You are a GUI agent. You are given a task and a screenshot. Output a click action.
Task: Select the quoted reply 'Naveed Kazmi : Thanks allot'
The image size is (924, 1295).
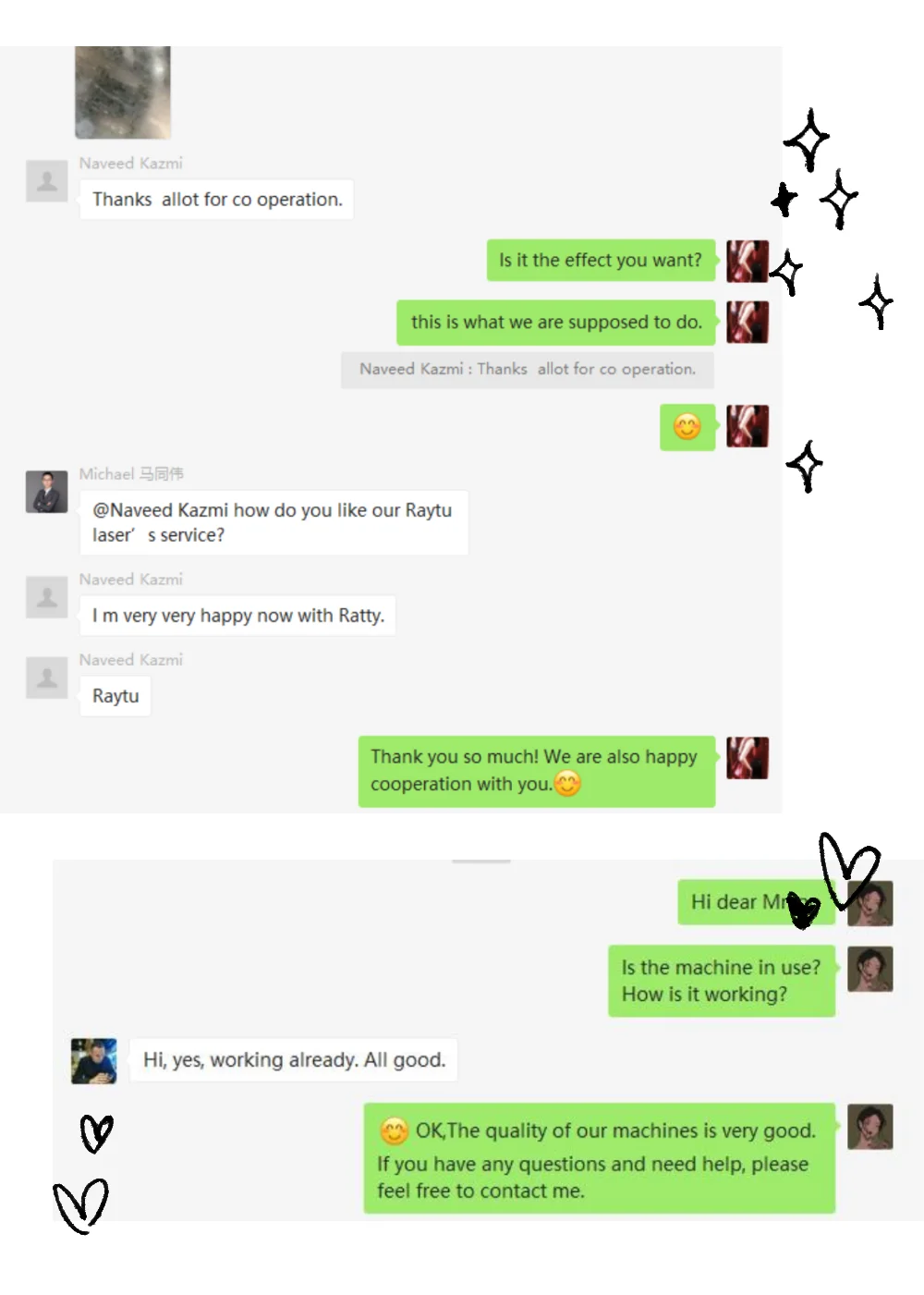pyautogui.click(x=528, y=370)
